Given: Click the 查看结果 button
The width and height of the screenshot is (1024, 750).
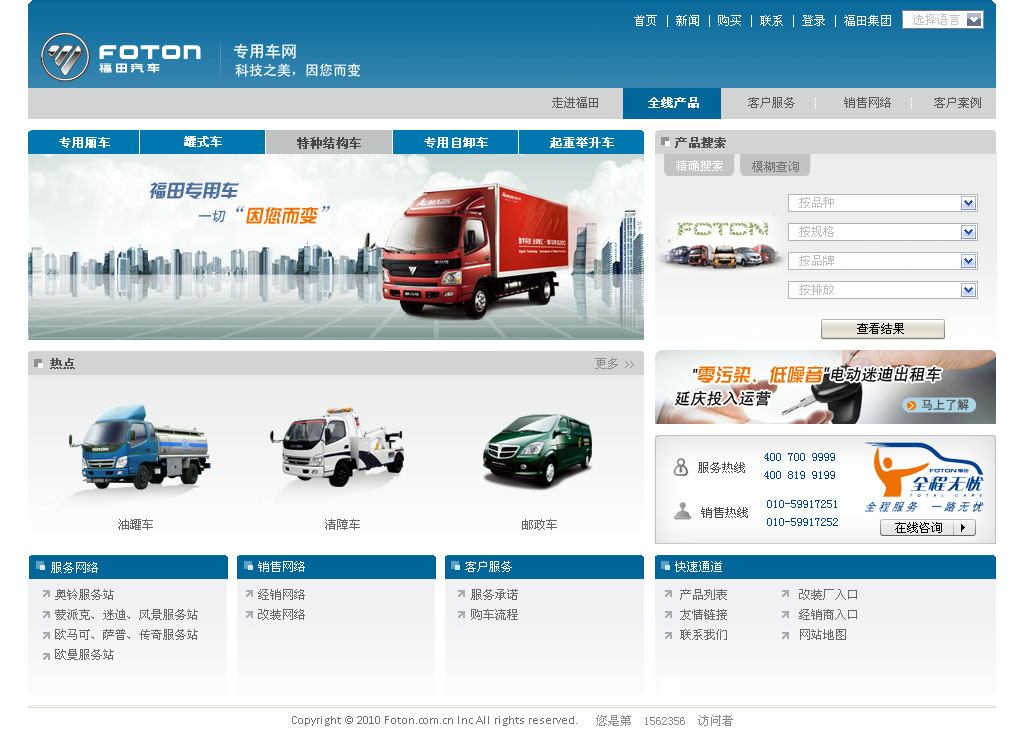Looking at the screenshot, I should click(x=882, y=329).
